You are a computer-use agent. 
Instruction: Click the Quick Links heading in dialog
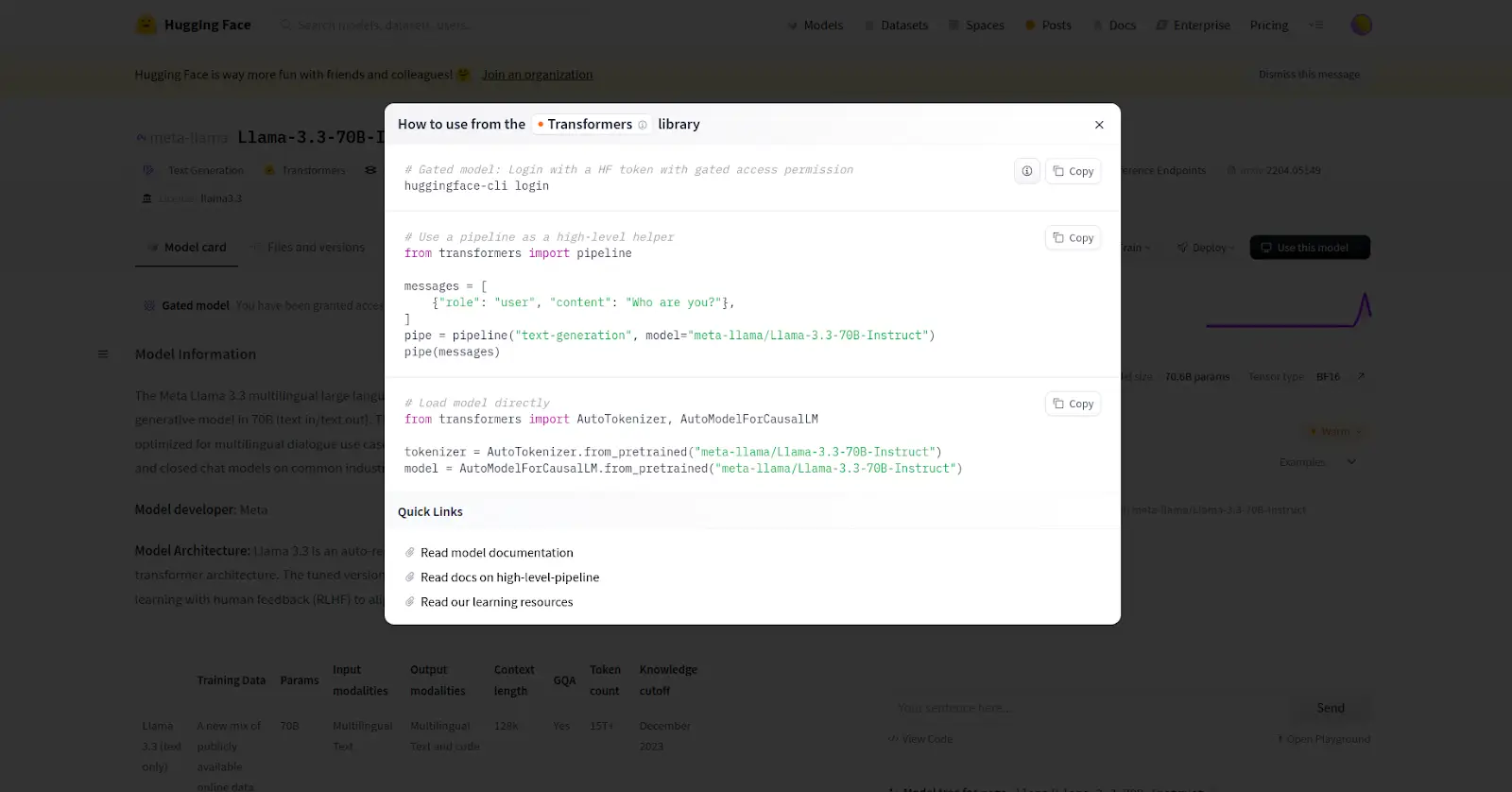pos(430,512)
